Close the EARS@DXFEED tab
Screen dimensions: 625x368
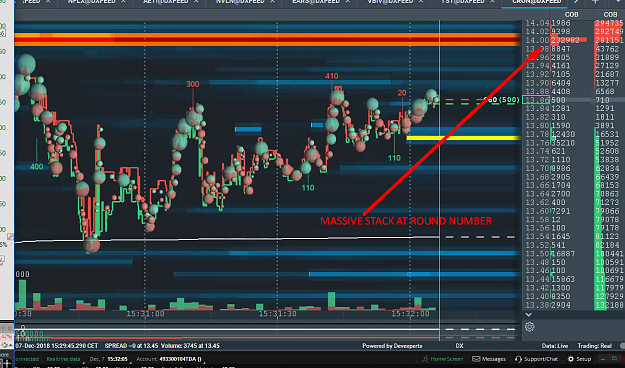tap(348, 2)
